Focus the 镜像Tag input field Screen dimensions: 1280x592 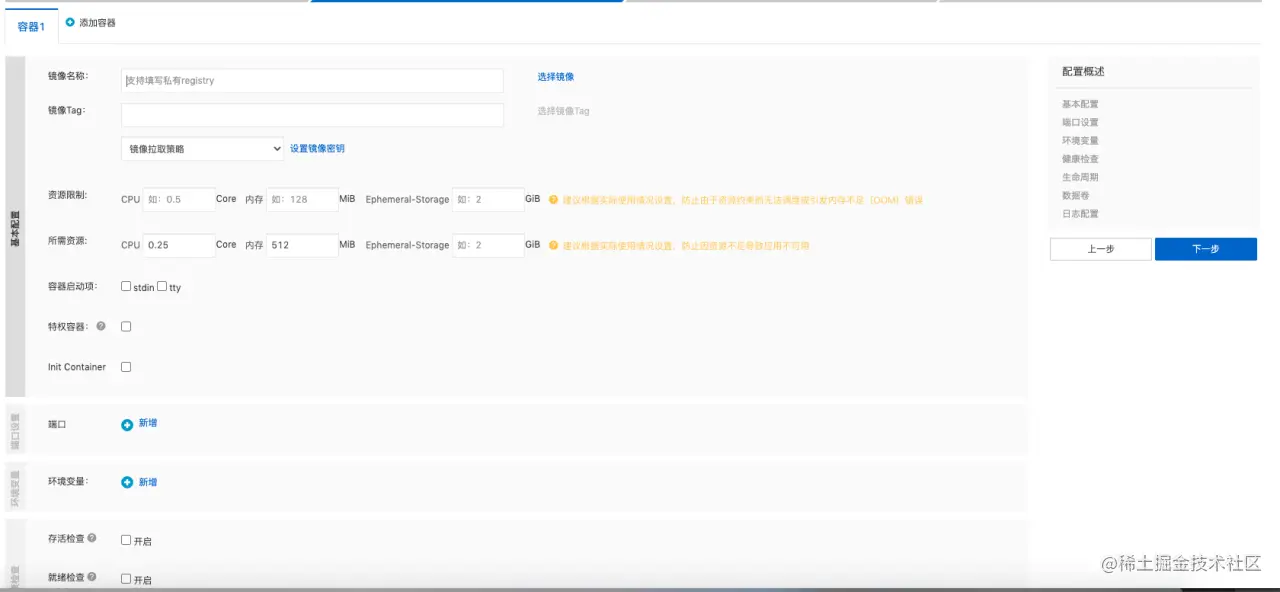pos(312,115)
